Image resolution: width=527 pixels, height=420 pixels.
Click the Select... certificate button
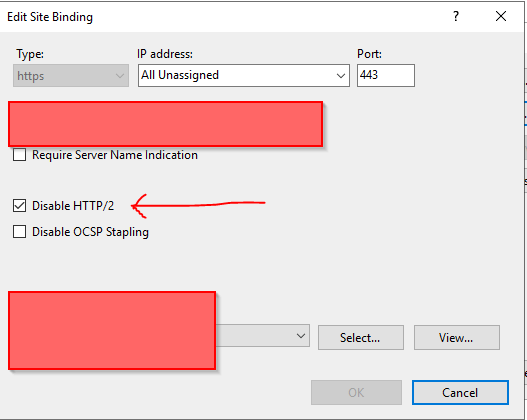click(x=361, y=337)
